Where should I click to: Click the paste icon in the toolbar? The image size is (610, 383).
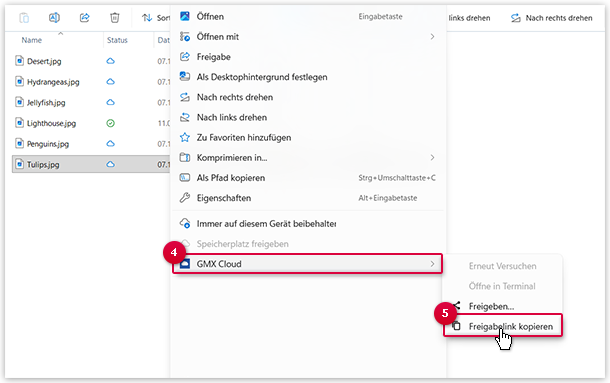(x=24, y=18)
